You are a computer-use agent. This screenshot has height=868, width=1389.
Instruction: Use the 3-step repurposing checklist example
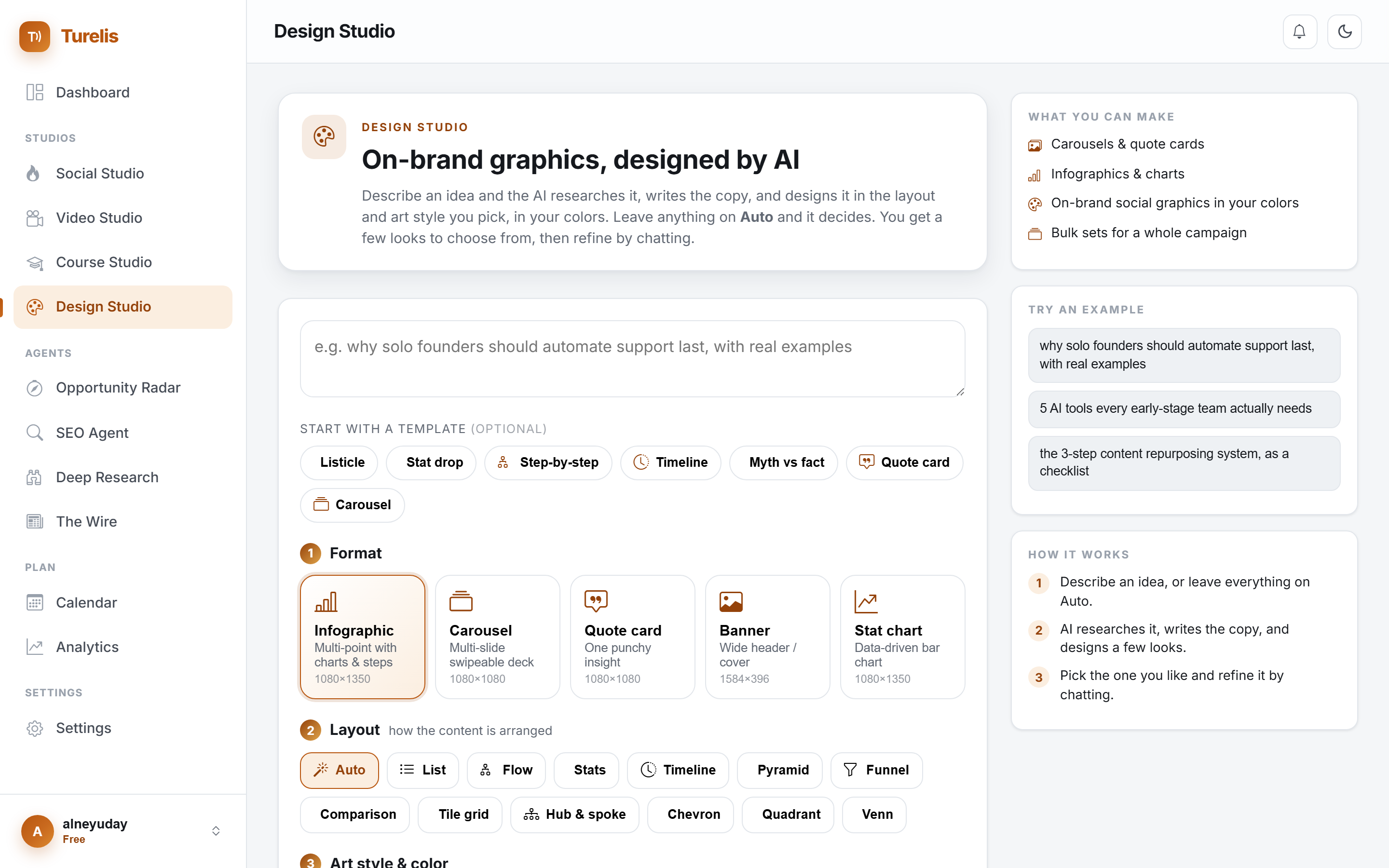1184,463
